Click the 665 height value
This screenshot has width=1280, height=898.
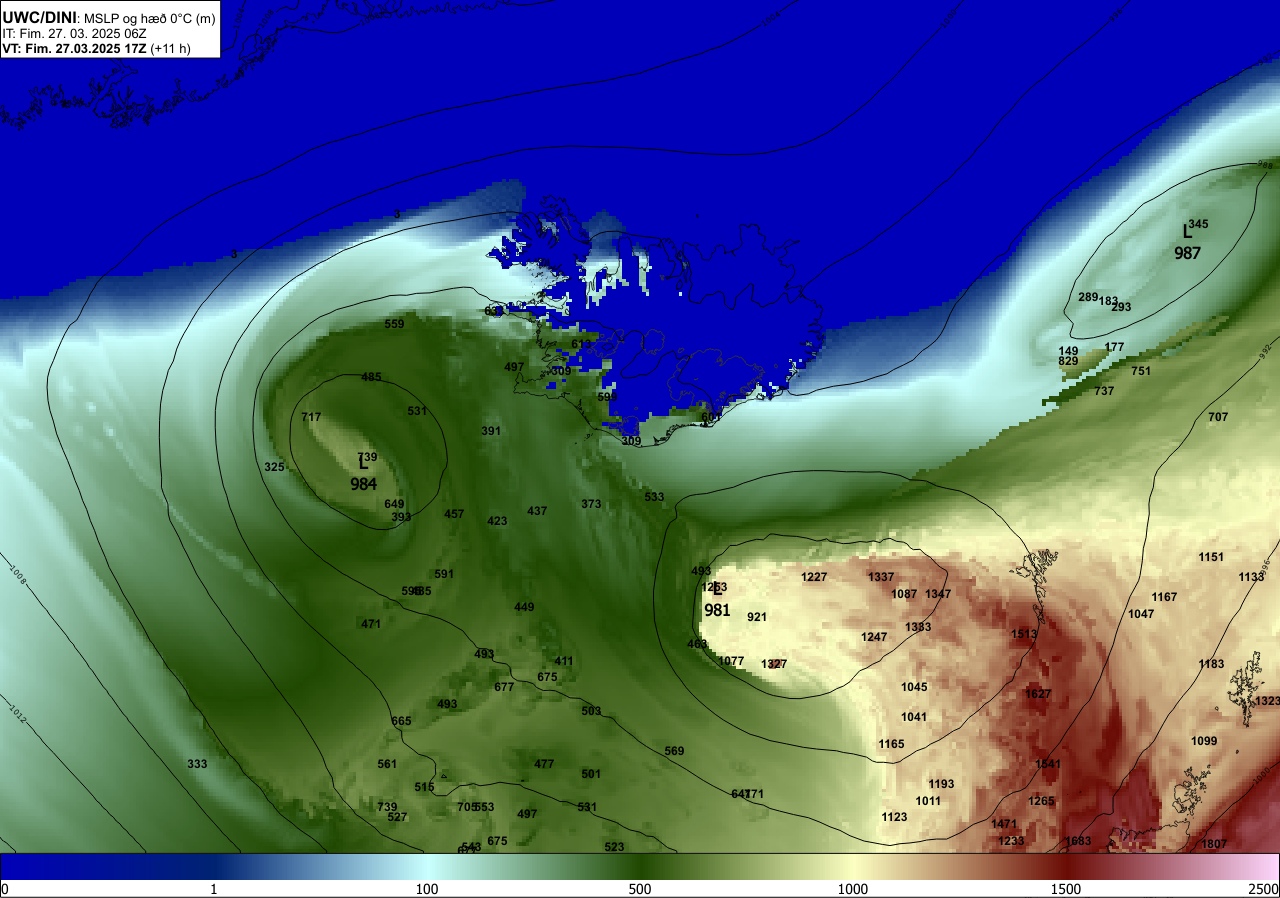click(x=401, y=721)
